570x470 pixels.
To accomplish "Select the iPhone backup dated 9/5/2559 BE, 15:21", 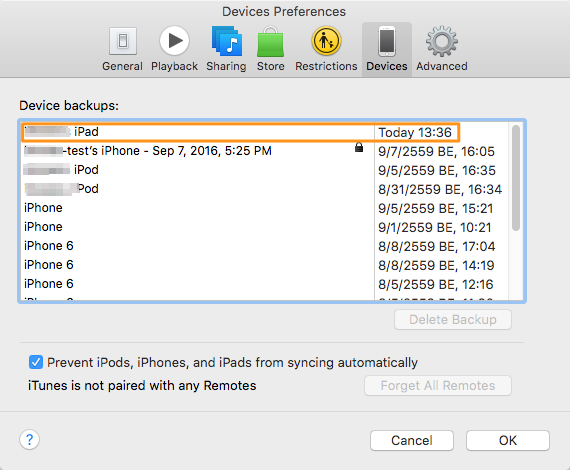I will click(x=264, y=208).
